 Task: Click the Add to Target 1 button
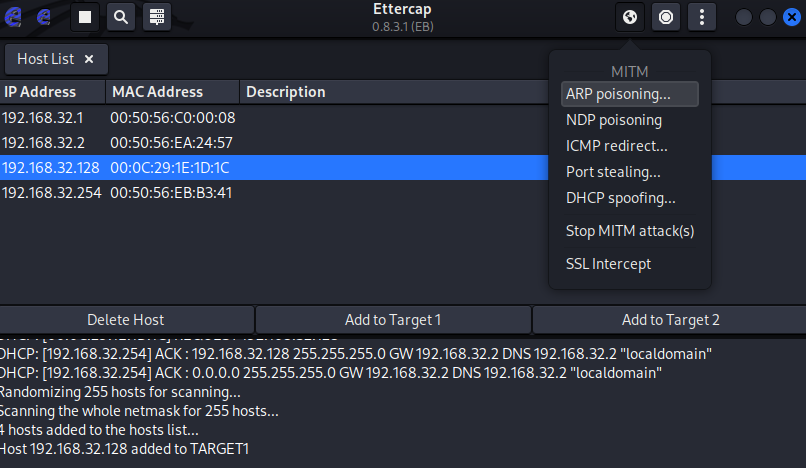point(393,320)
